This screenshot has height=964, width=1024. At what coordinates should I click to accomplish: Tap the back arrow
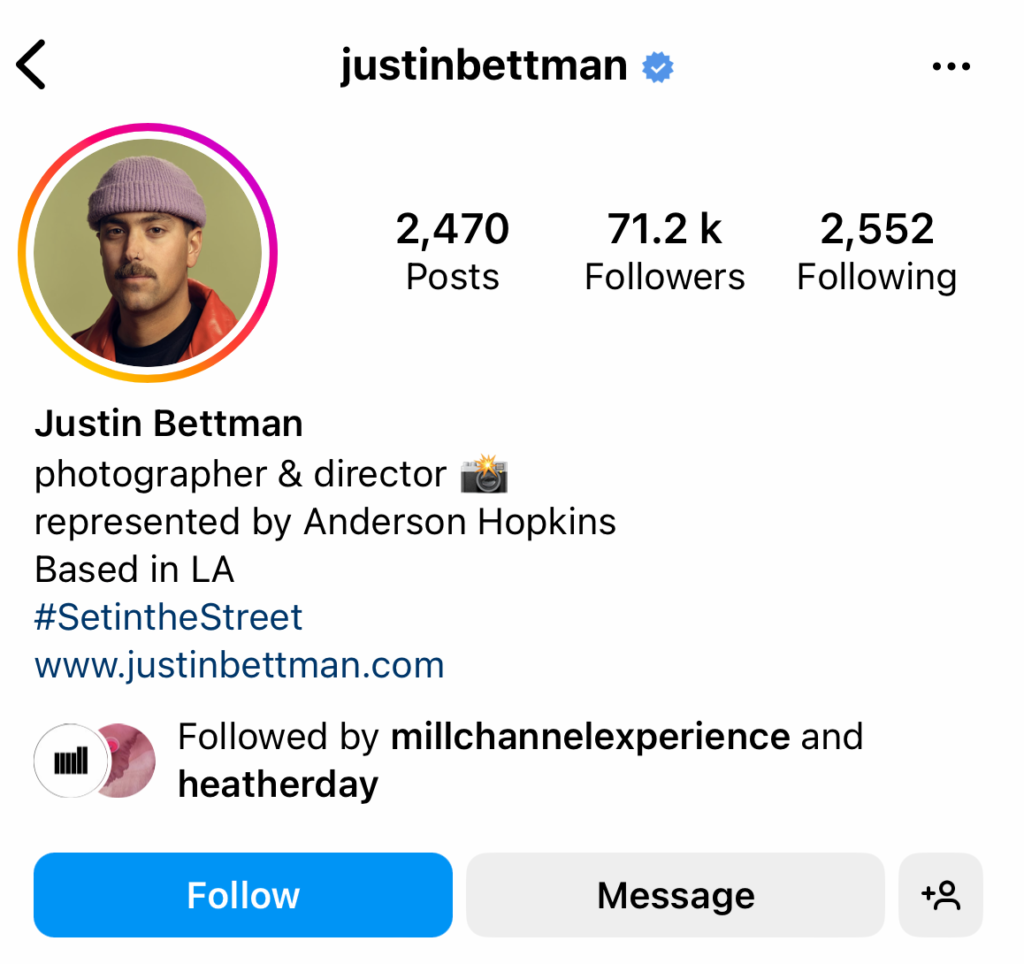tap(32, 67)
